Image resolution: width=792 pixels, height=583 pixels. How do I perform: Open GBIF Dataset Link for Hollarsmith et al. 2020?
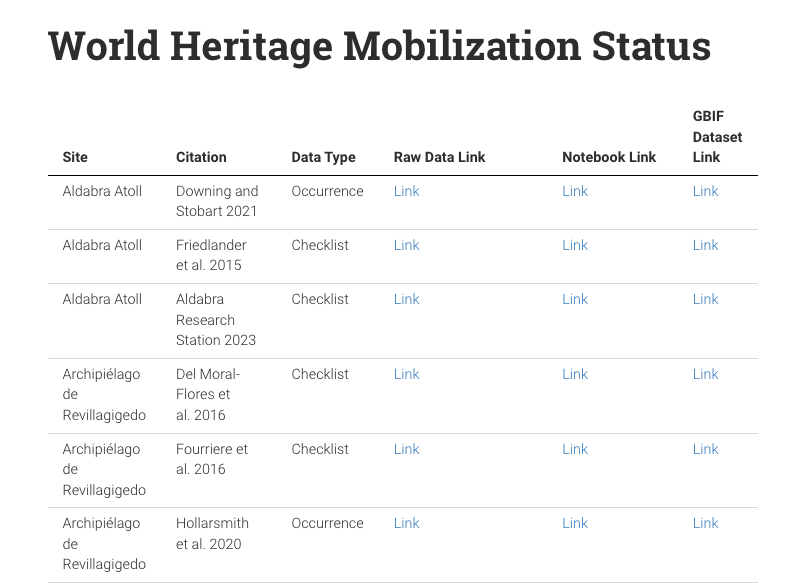(x=705, y=523)
